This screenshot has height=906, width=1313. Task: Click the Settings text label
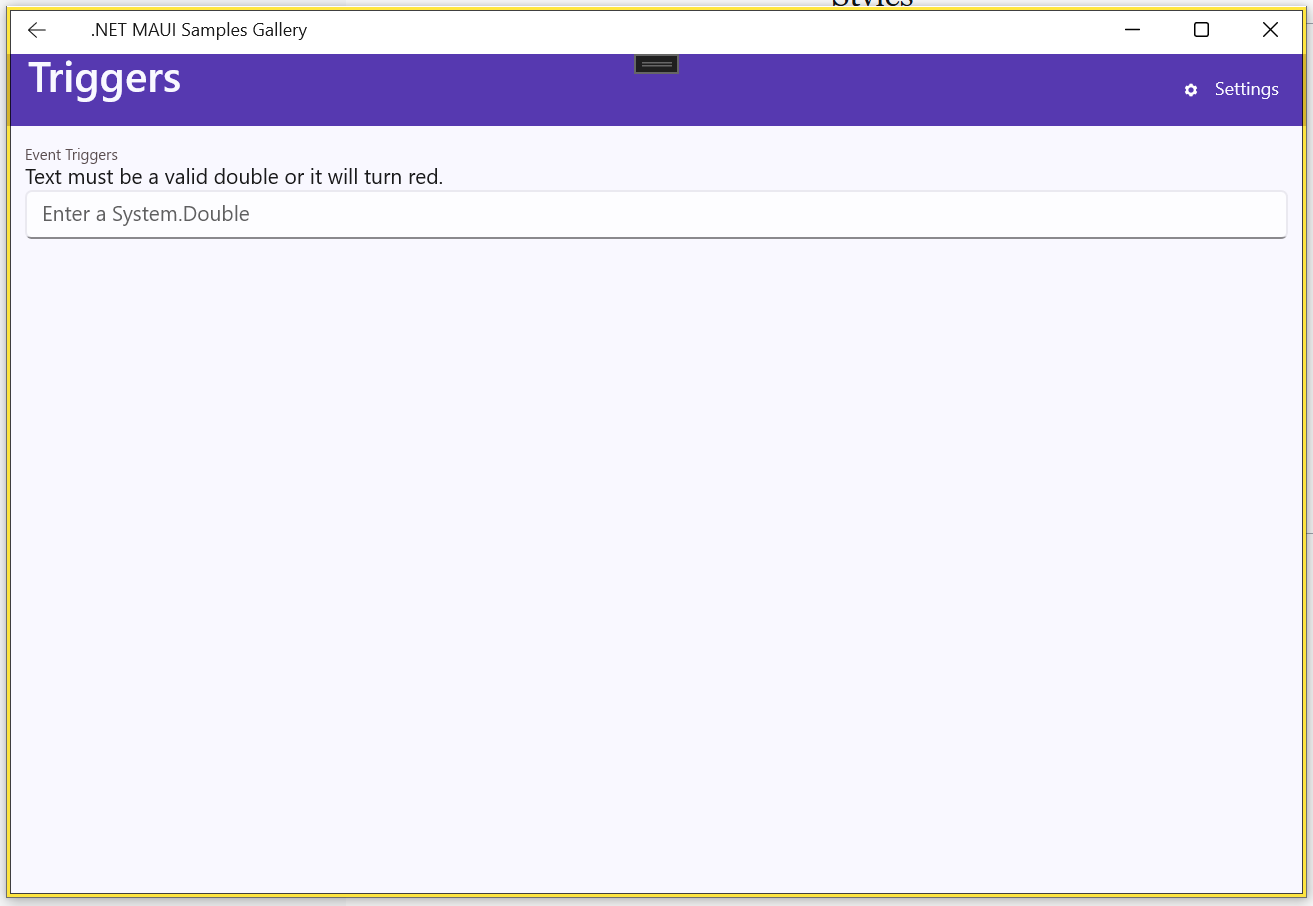click(1246, 89)
